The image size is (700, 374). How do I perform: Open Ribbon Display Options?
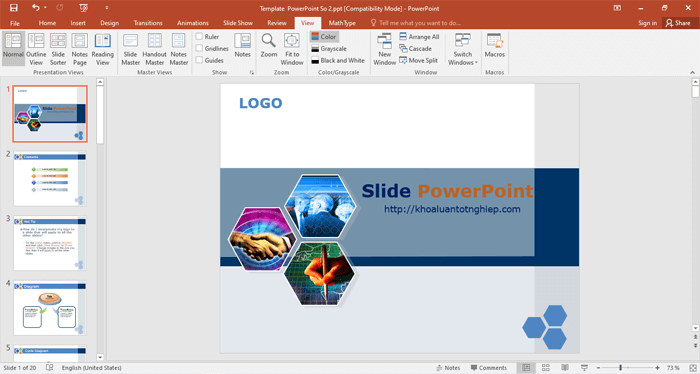pyautogui.click(x=617, y=8)
